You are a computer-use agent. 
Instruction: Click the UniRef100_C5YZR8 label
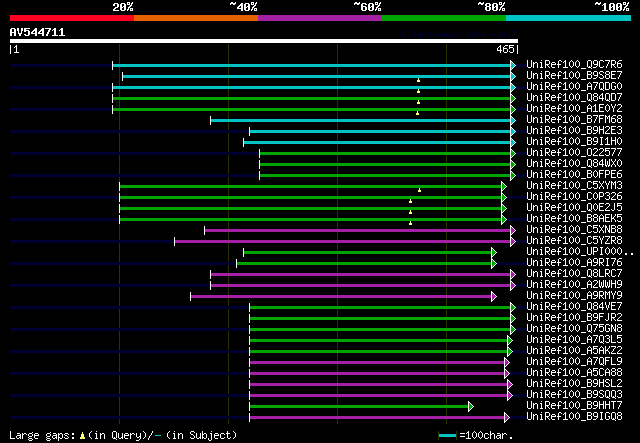click(574, 241)
